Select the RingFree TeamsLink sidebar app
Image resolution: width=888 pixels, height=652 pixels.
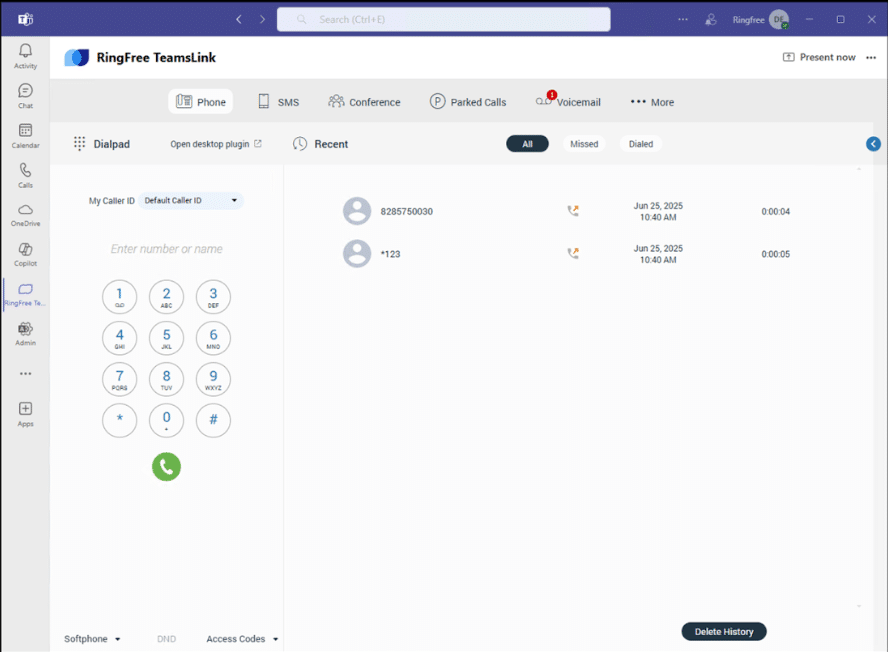pos(25,295)
